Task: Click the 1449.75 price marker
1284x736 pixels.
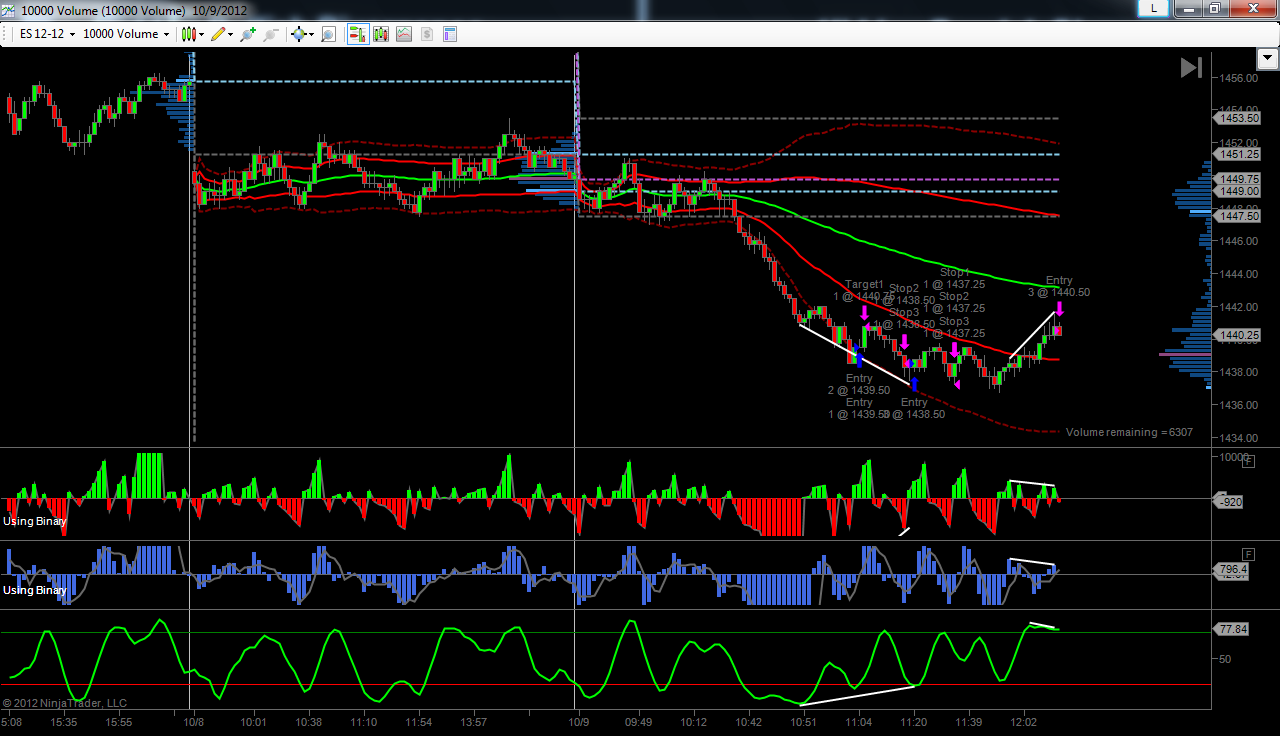Action: coord(1237,179)
